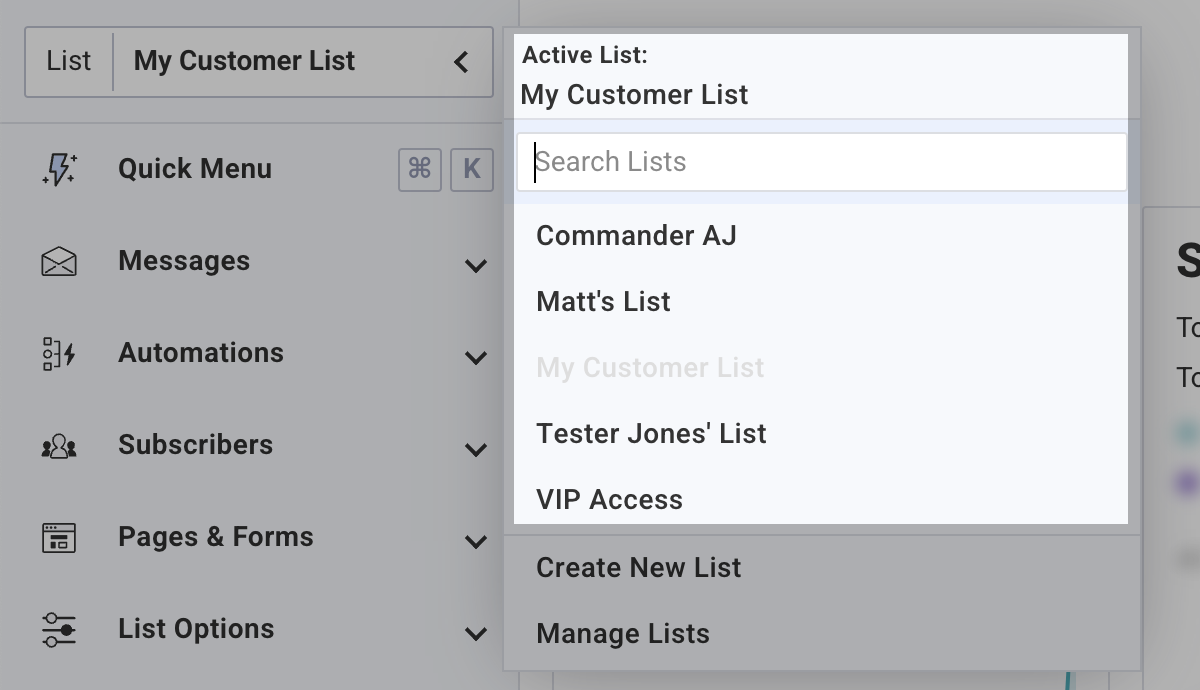
Task: Expand the Pages & Forms chevron
Action: (476, 541)
